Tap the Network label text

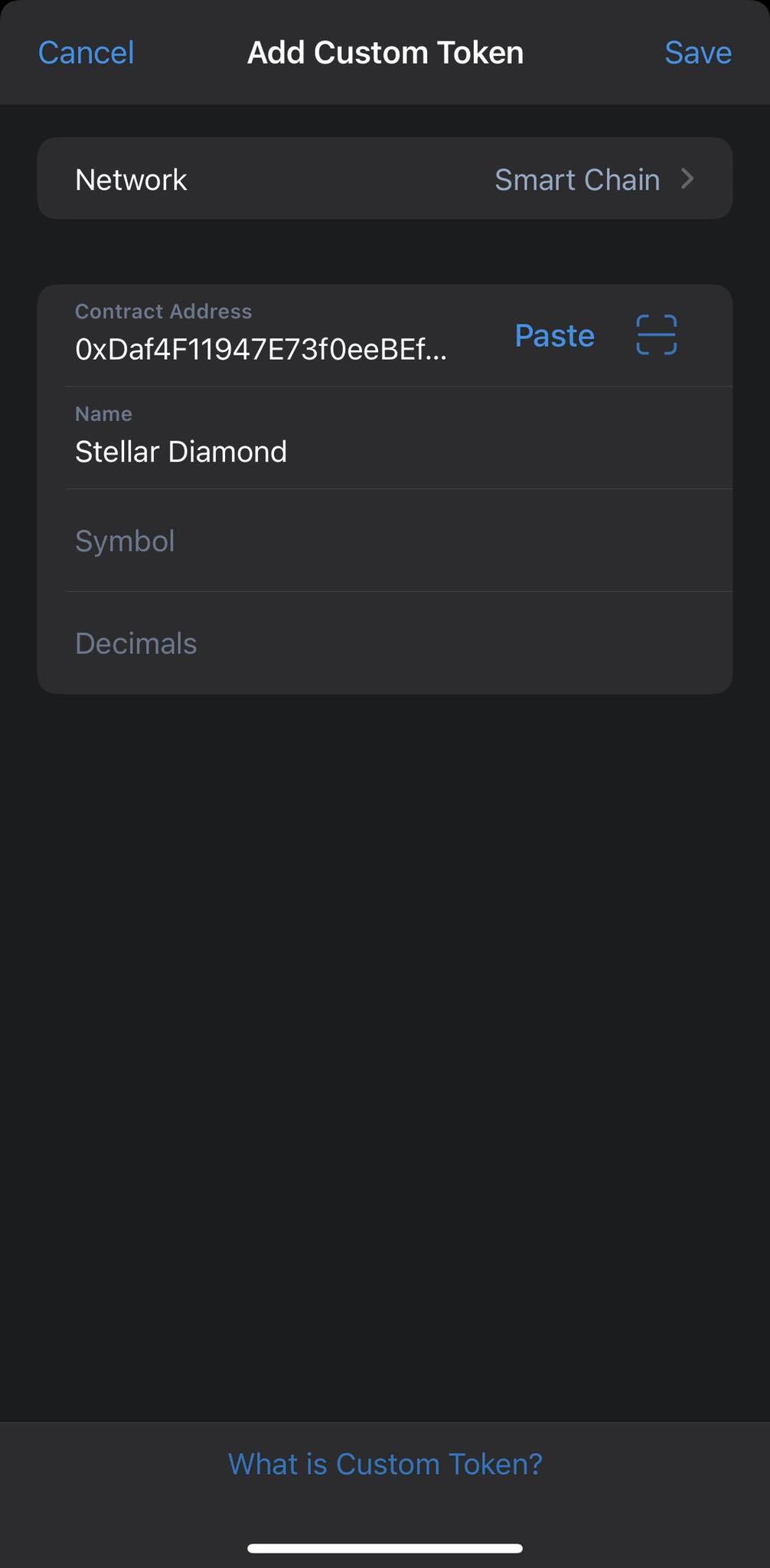(x=131, y=180)
